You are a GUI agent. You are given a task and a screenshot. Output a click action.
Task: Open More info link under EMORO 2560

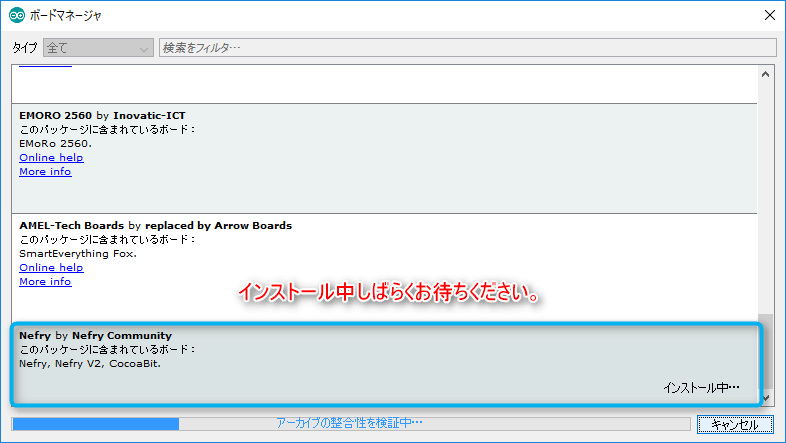pyautogui.click(x=45, y=171)
